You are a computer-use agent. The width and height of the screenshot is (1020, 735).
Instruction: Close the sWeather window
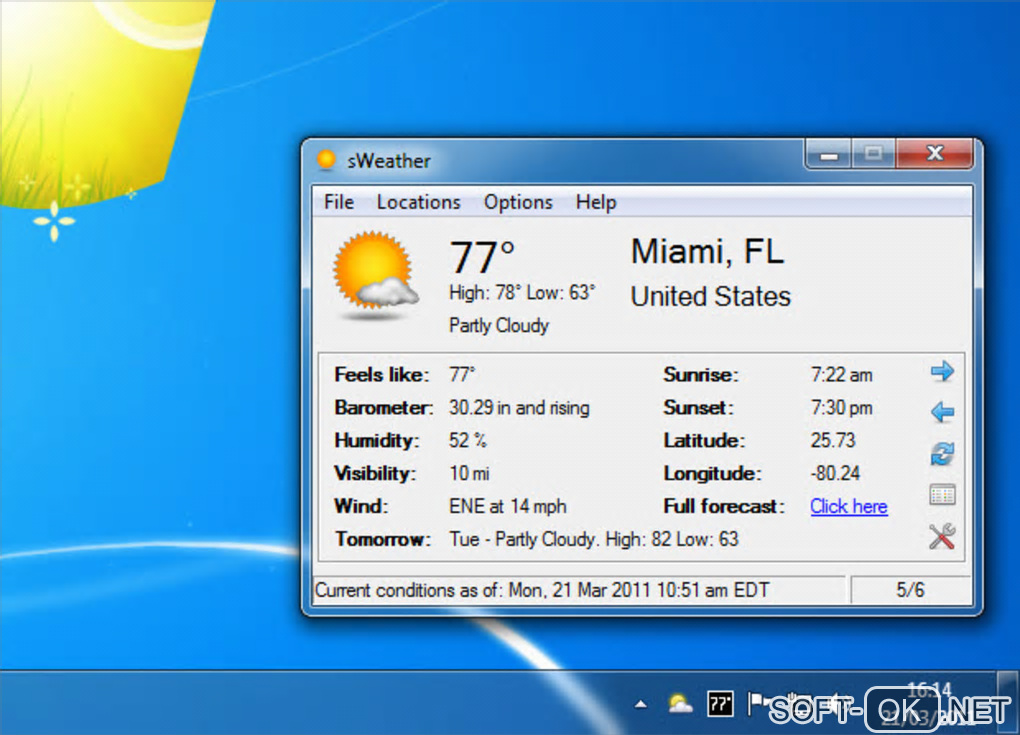(x=935, y=154)
